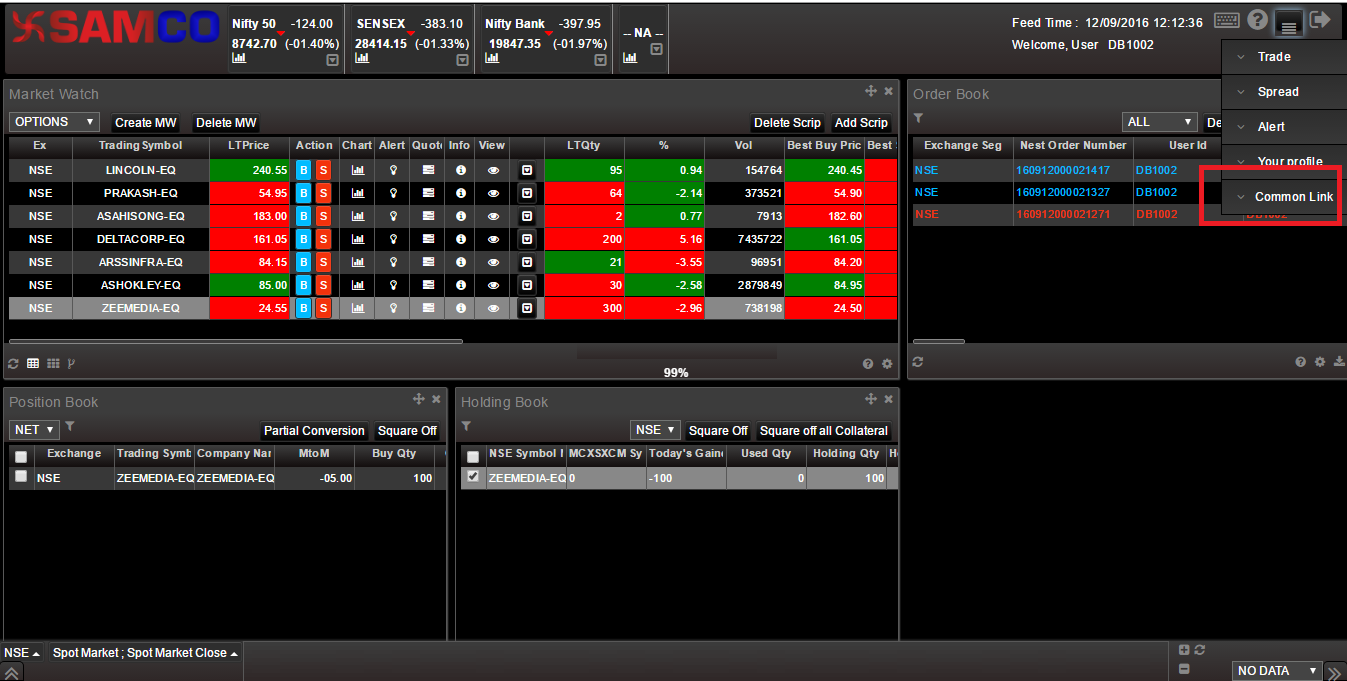Open the NO DATA dropdown in status bar
Screen dimensions: 1347x681
[x=1277, y=671]
